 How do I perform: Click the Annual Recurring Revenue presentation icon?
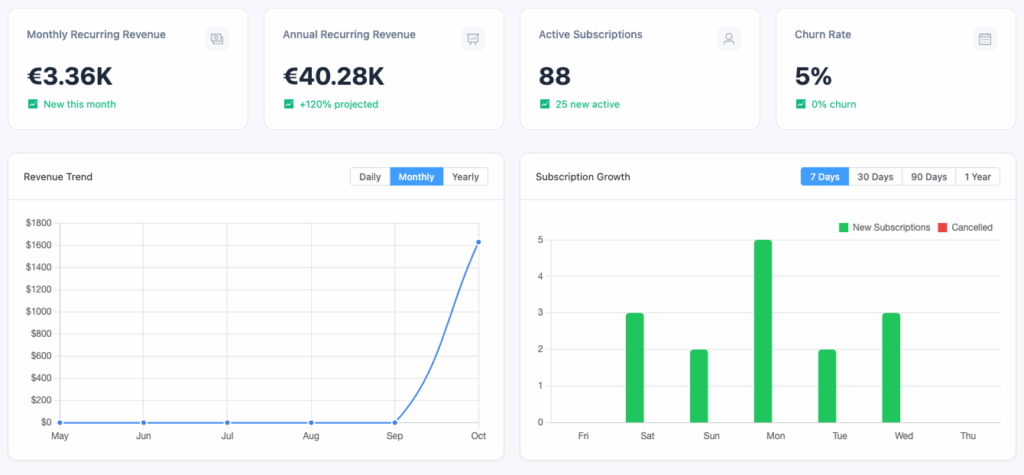tap(472, 39)
